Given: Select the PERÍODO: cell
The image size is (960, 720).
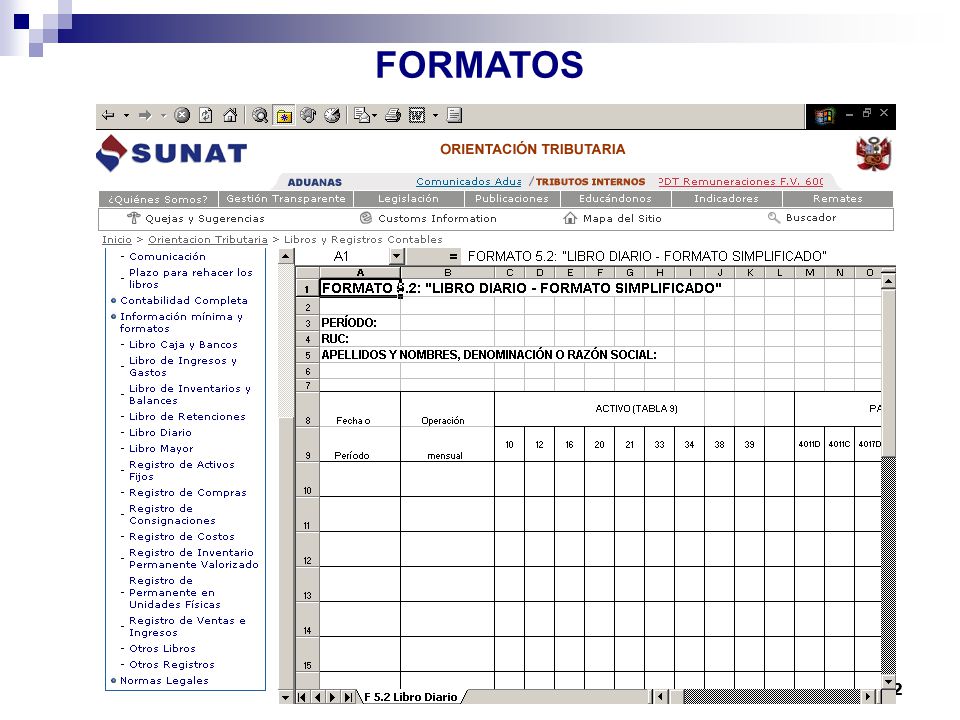Looking at the screenshot, I should (360, 323).
